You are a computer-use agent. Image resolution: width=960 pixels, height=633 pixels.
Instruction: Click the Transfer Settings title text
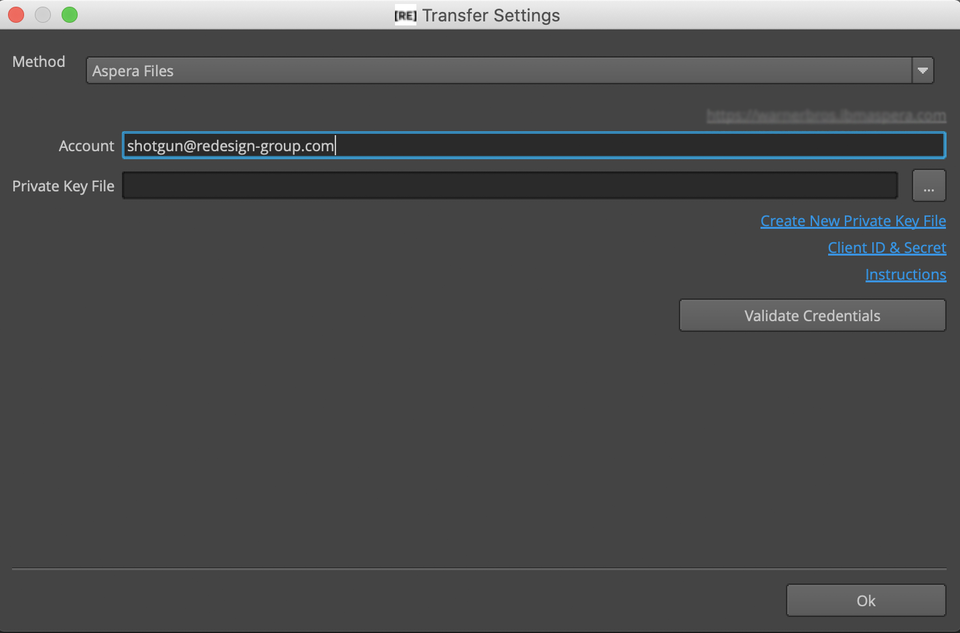point(491,15)
